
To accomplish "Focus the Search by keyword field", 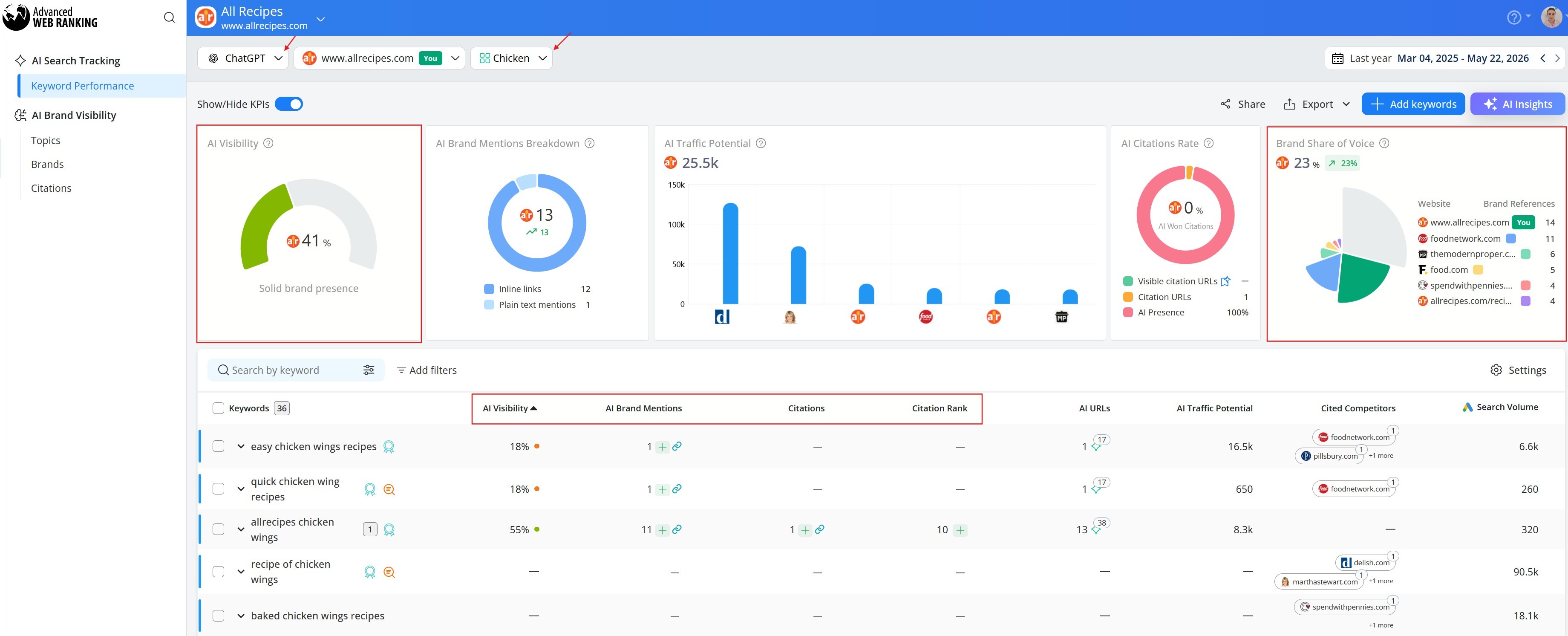I will [296, 370].
